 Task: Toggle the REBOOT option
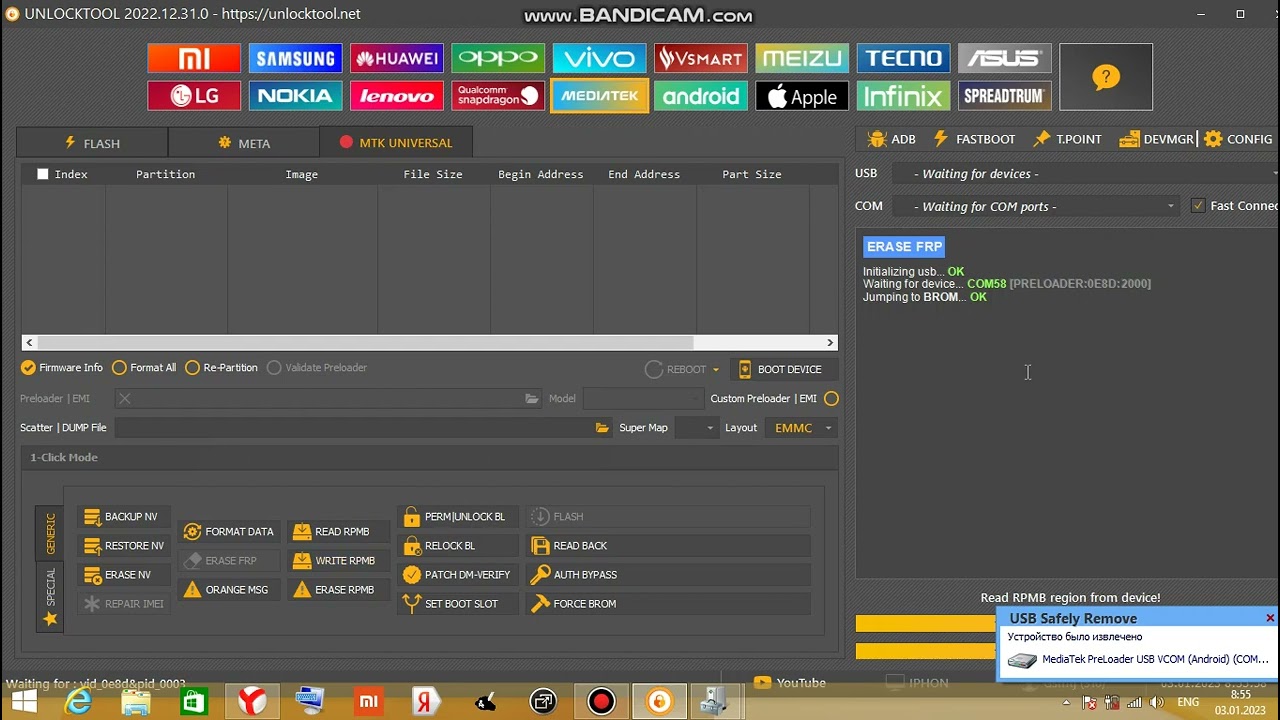tap(676, 370)
